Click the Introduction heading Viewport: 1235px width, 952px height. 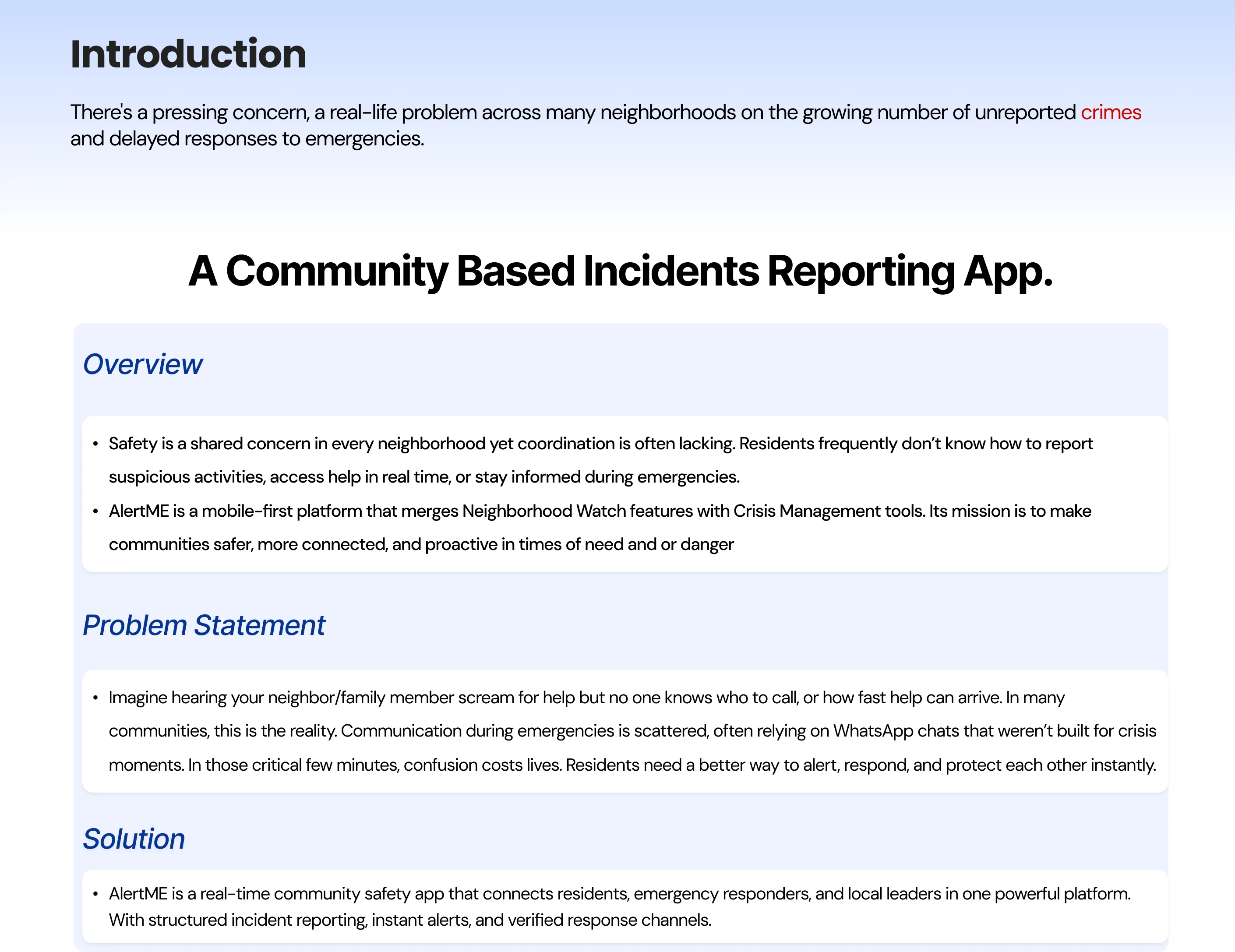coord(188,54)
